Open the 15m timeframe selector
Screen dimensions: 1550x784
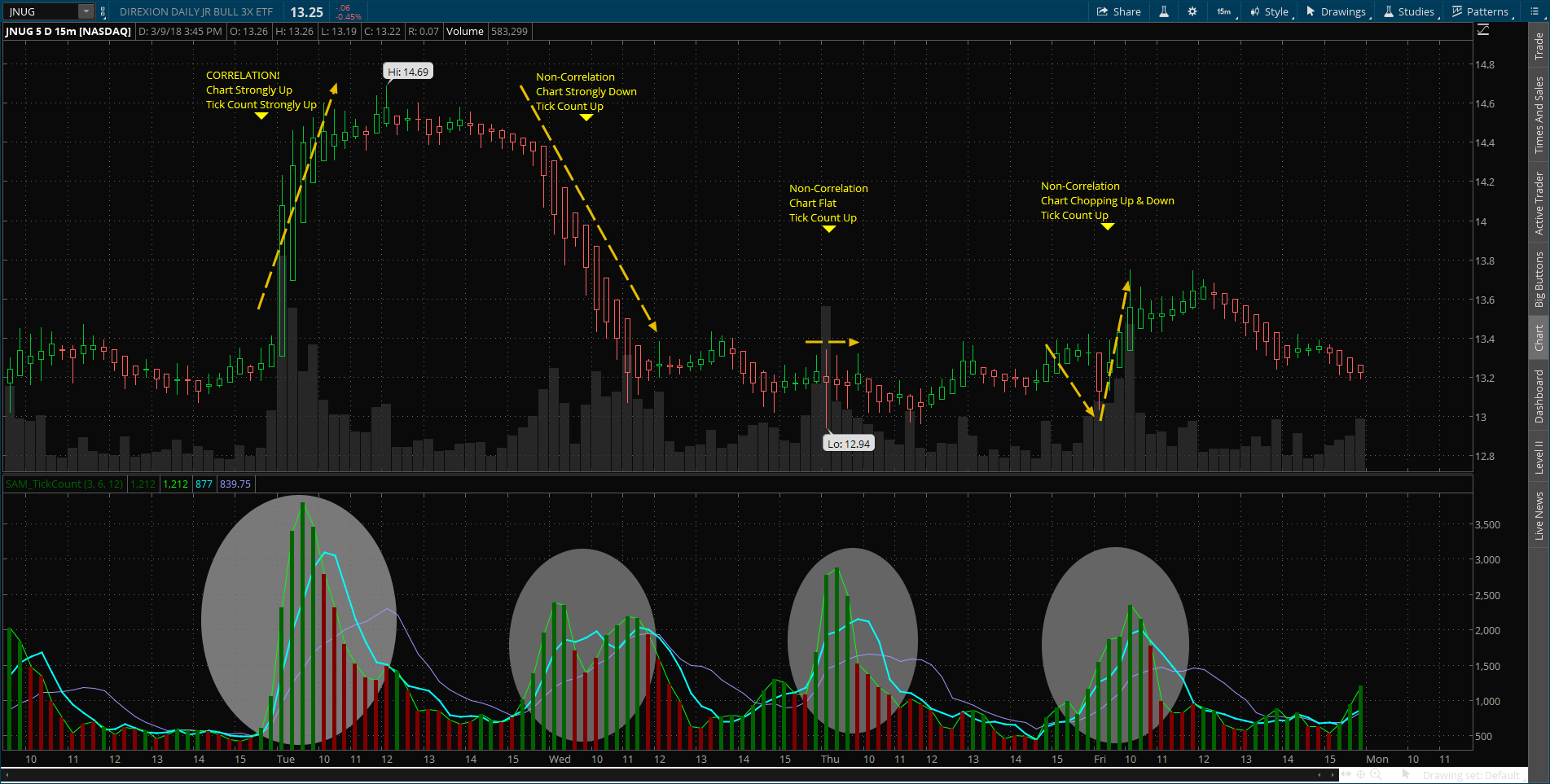click(x=1224, y=11)
